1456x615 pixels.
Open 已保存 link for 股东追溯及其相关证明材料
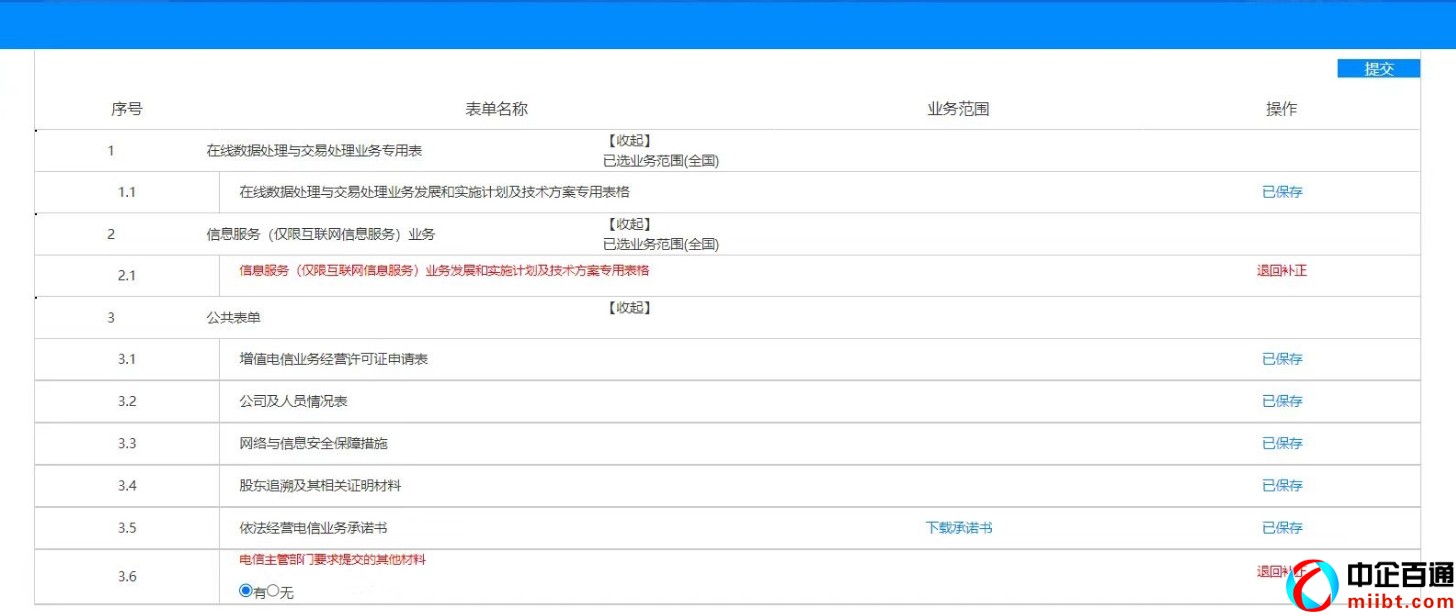pos(1282,486)
